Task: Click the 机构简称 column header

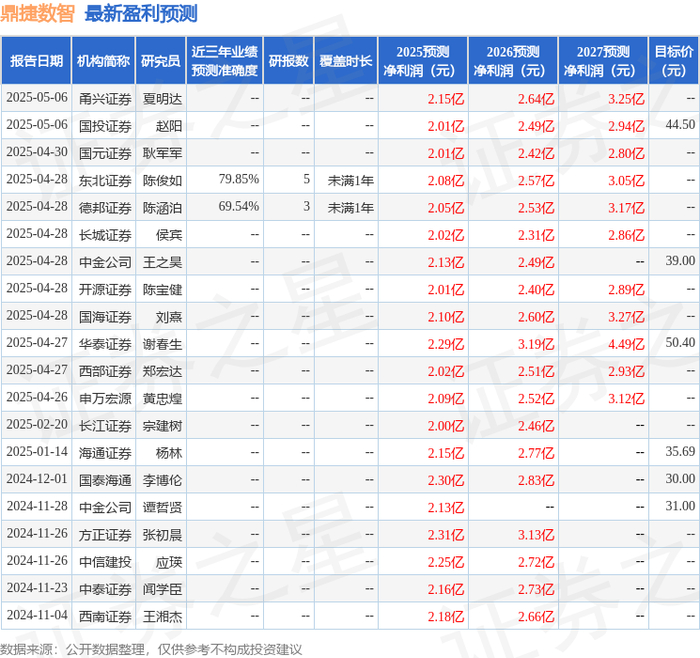Action: point(103,61)
